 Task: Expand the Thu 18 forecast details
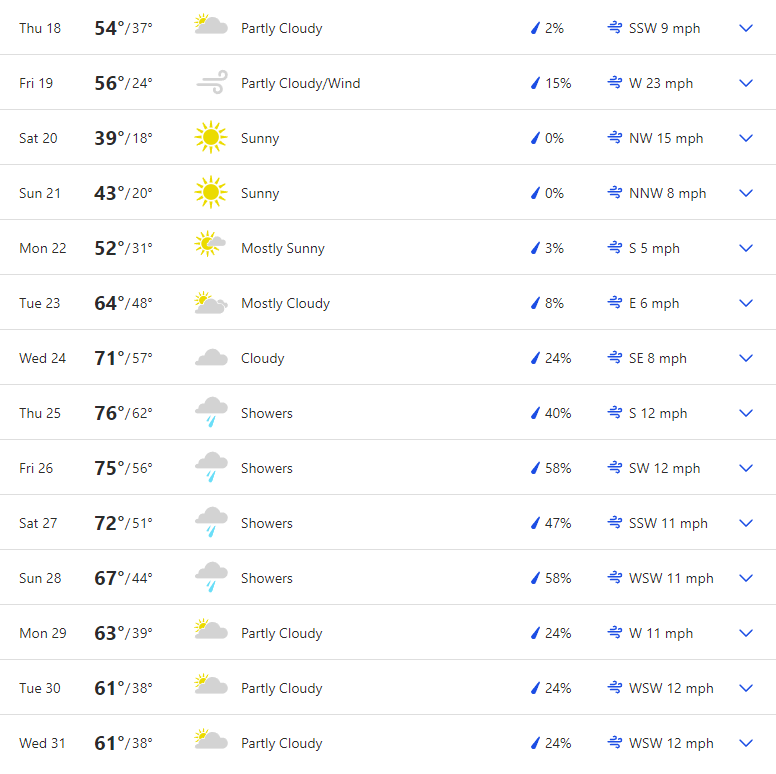(x=746, y=28)
